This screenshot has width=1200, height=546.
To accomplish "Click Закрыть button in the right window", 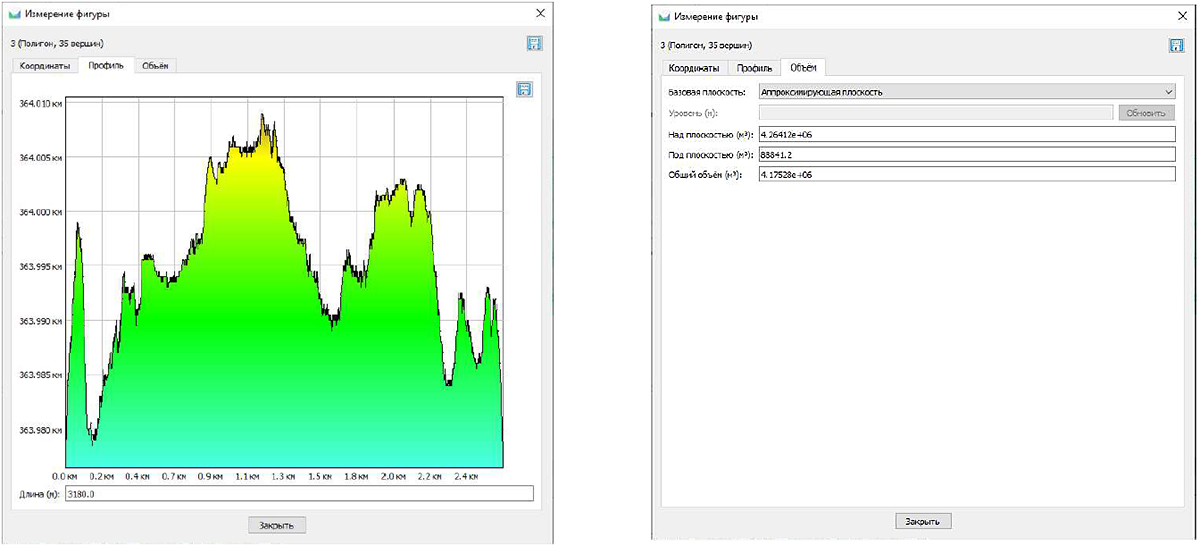I will coord(923,521).
